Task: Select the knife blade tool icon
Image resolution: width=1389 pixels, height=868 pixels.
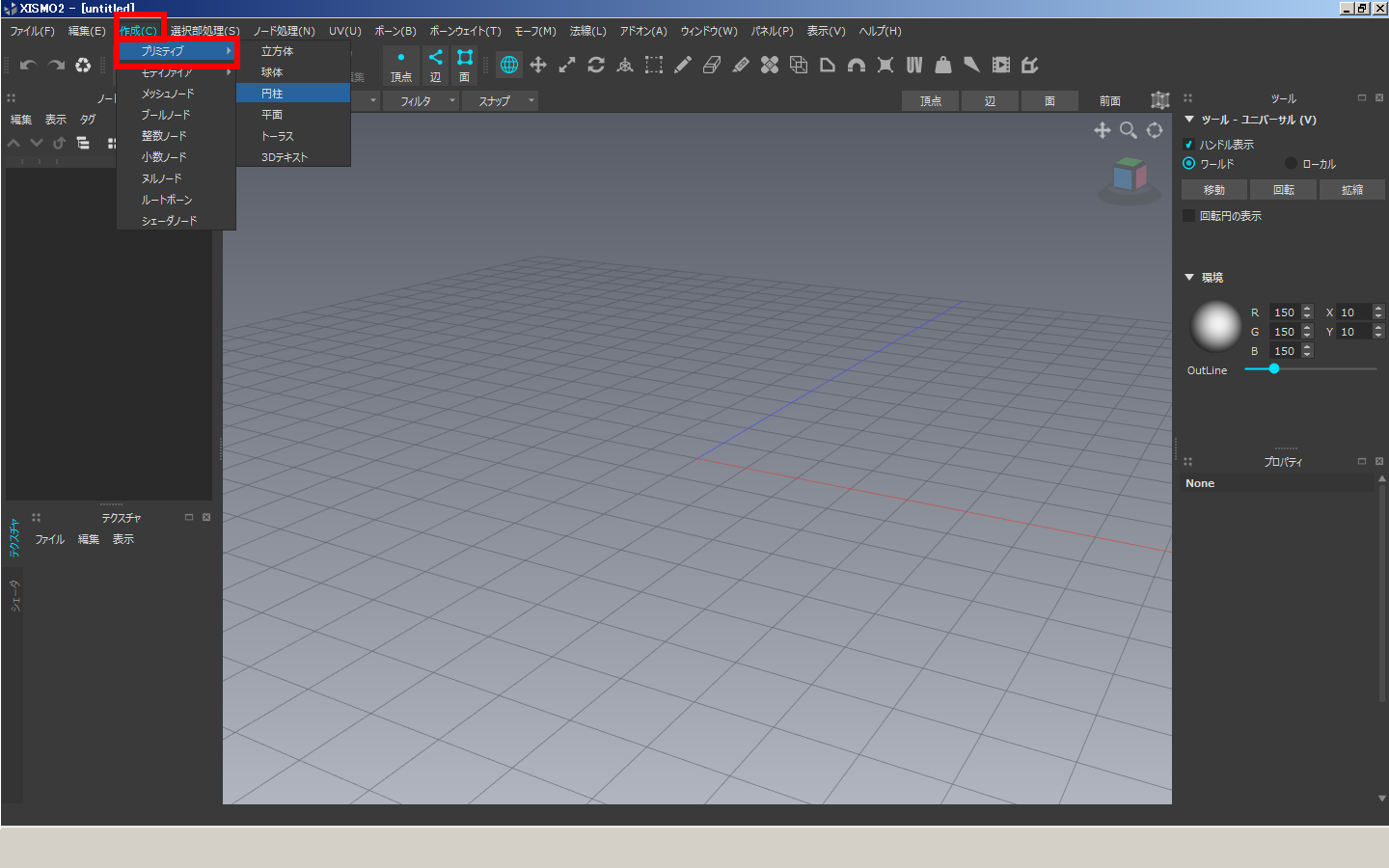Action: [x=972, y=65]
